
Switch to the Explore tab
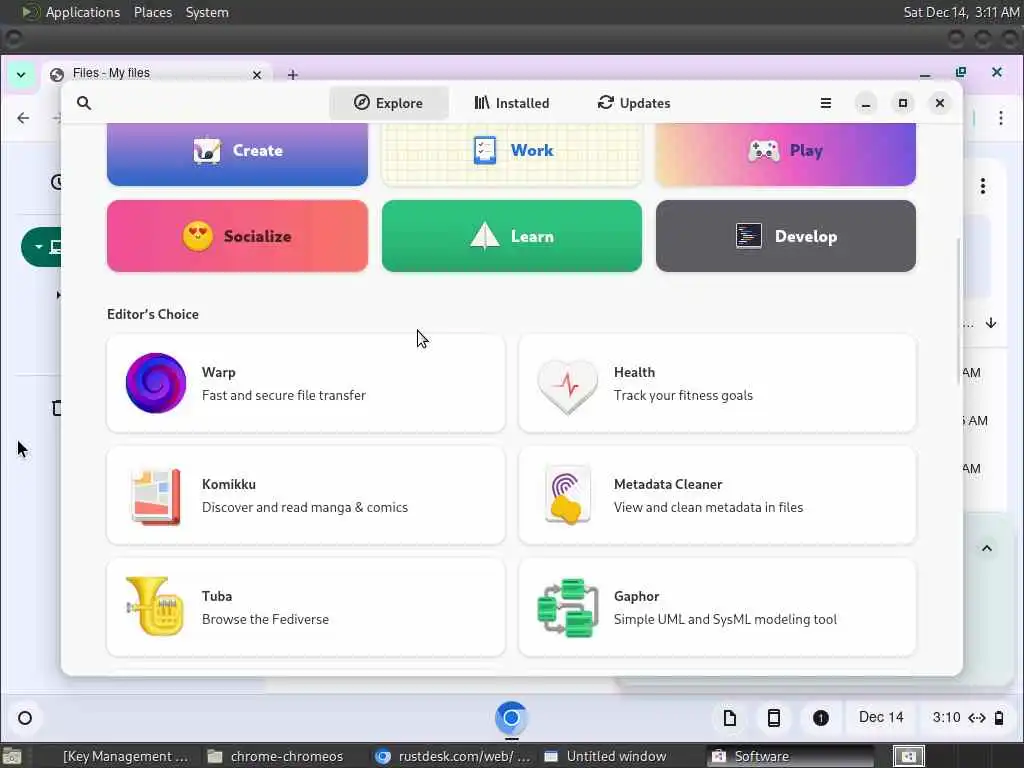pyautogui.click(x=389, y=103)
